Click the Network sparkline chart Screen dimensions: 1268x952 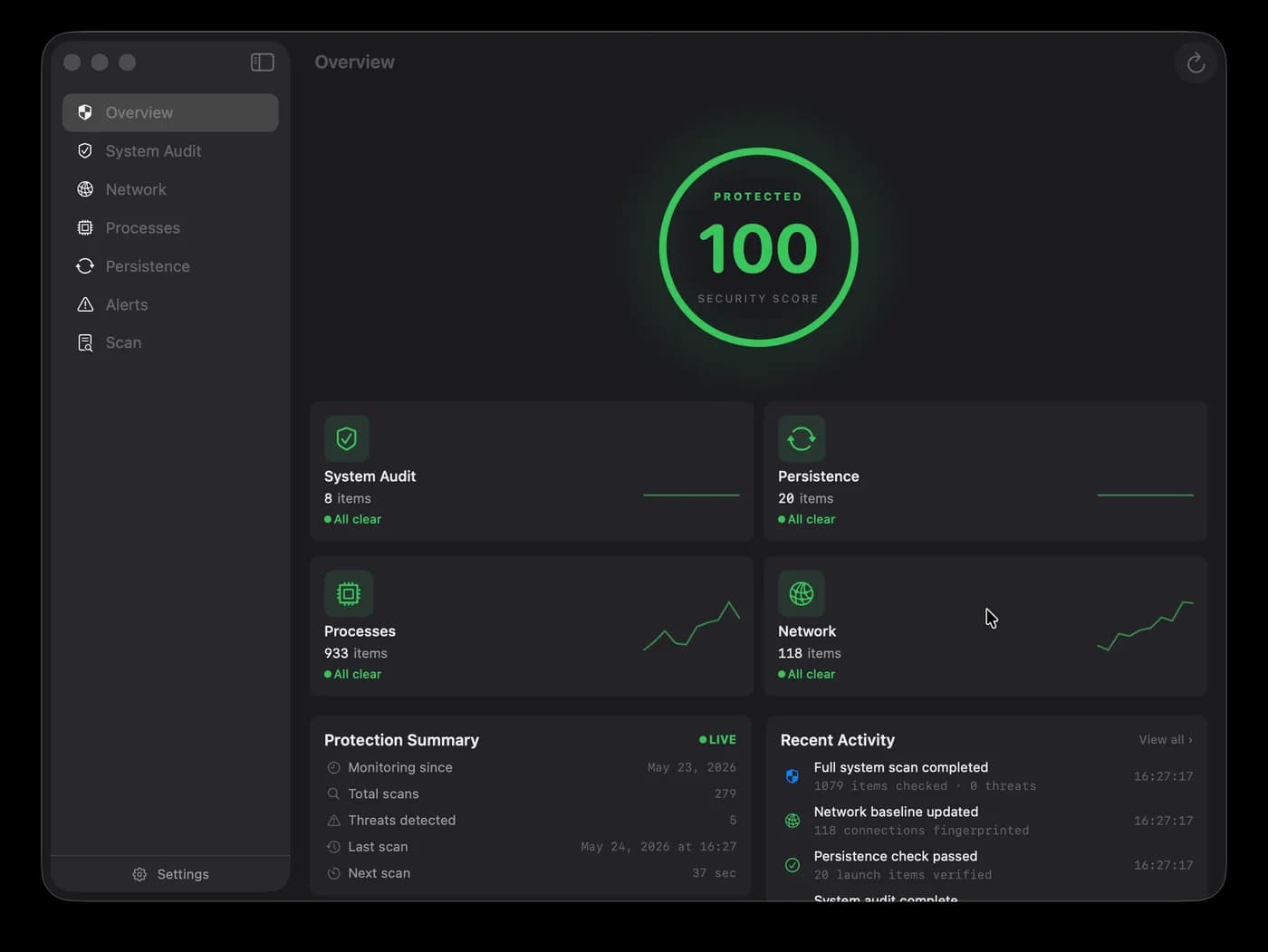click(x=1145, y=626)
